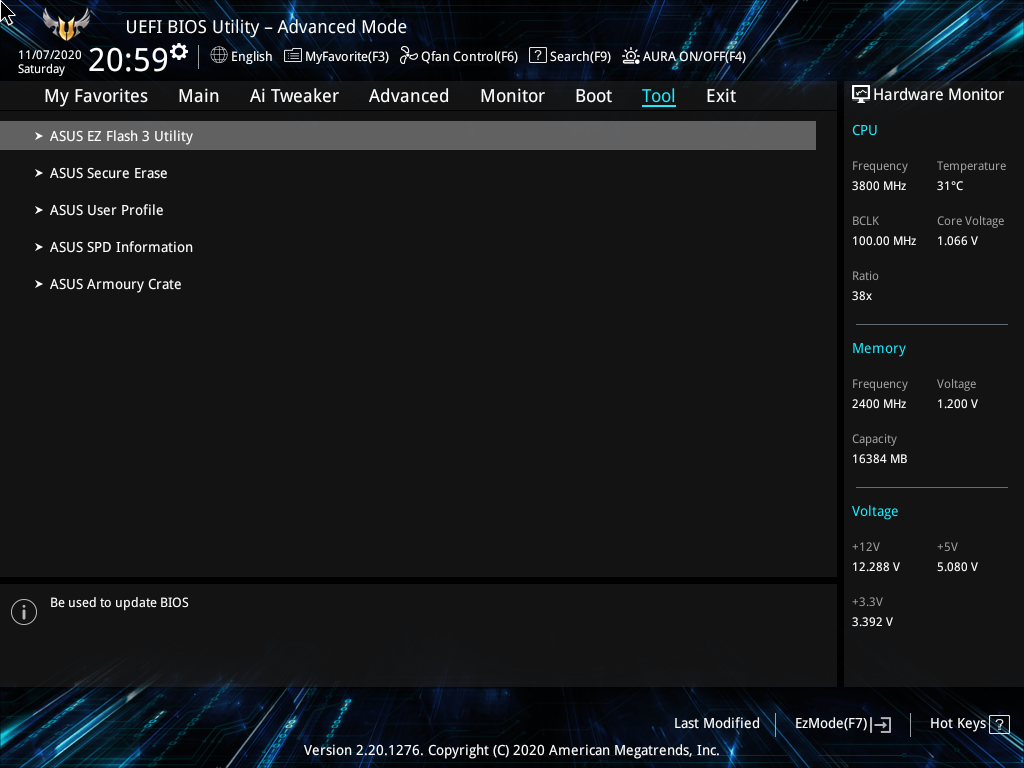Click the memory frequency value 2400 MHz

coord(878,404)
